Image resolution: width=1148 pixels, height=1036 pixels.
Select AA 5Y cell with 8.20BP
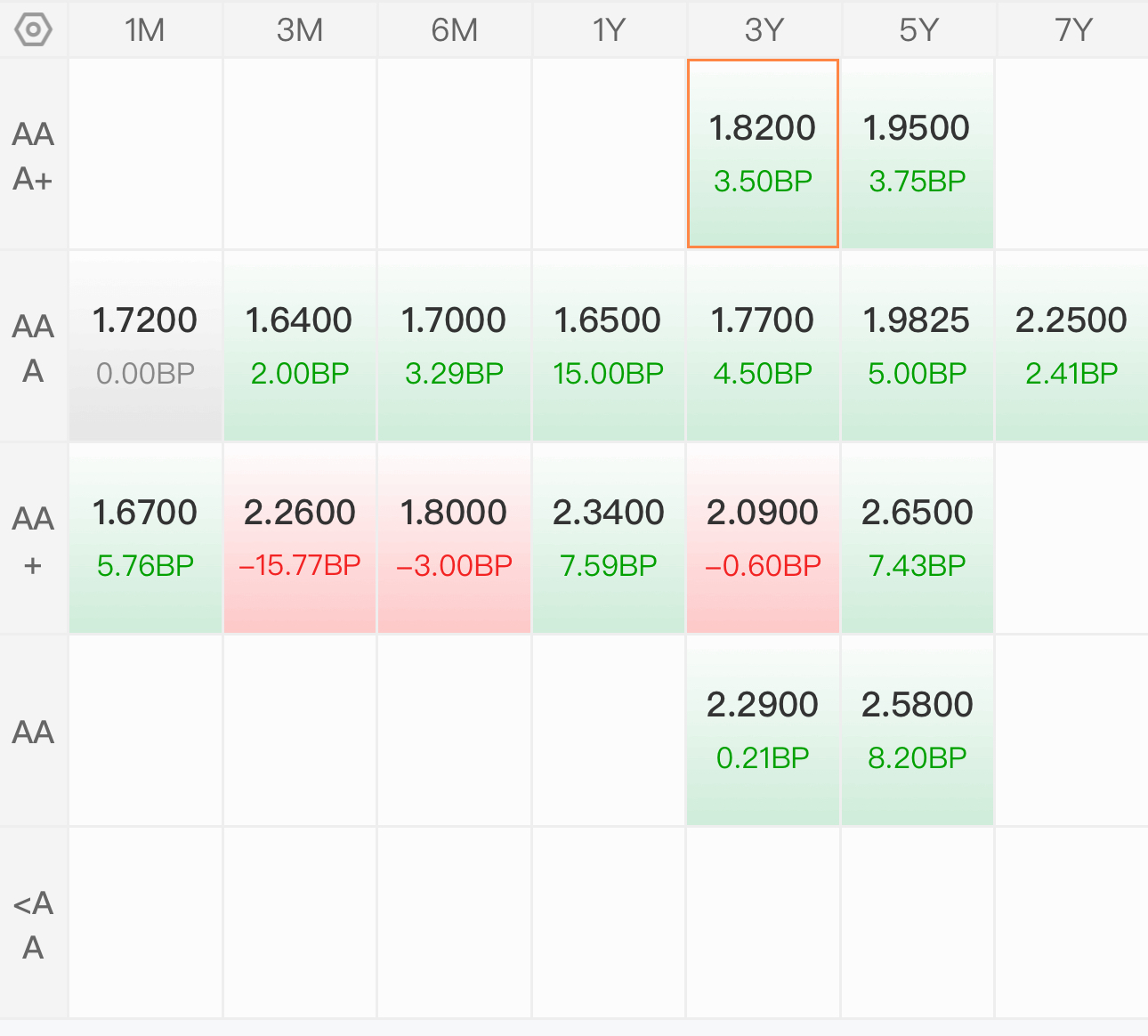coord(917,731)
